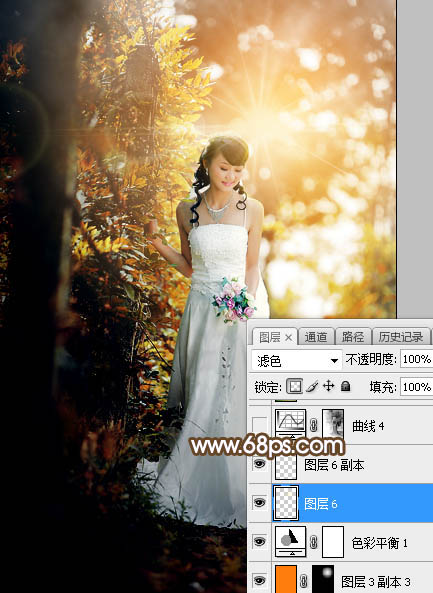Switch to the 路径 tab

(352, 336)
